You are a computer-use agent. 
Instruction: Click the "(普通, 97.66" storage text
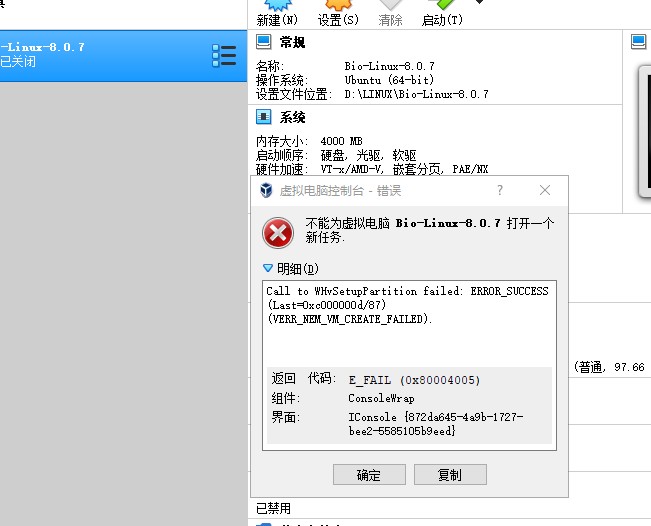coord(609,367)
